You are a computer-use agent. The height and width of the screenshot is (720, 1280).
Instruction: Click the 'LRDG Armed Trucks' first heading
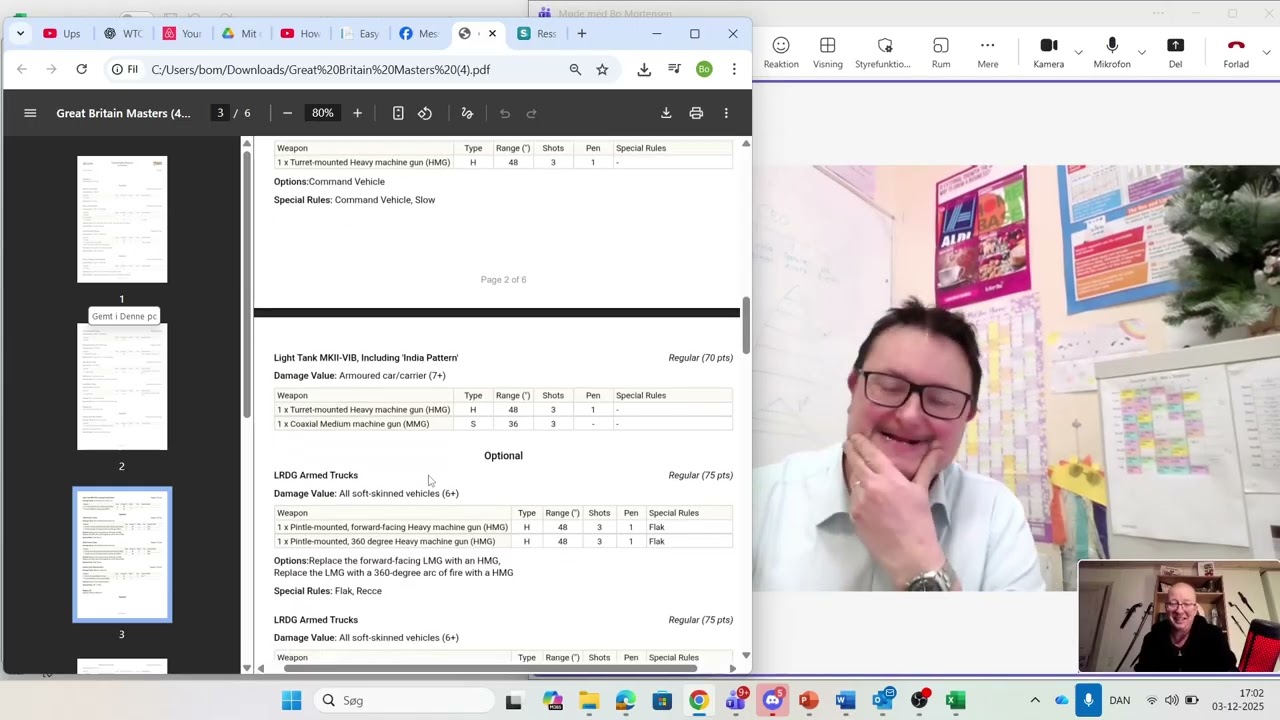pos(316,475)
